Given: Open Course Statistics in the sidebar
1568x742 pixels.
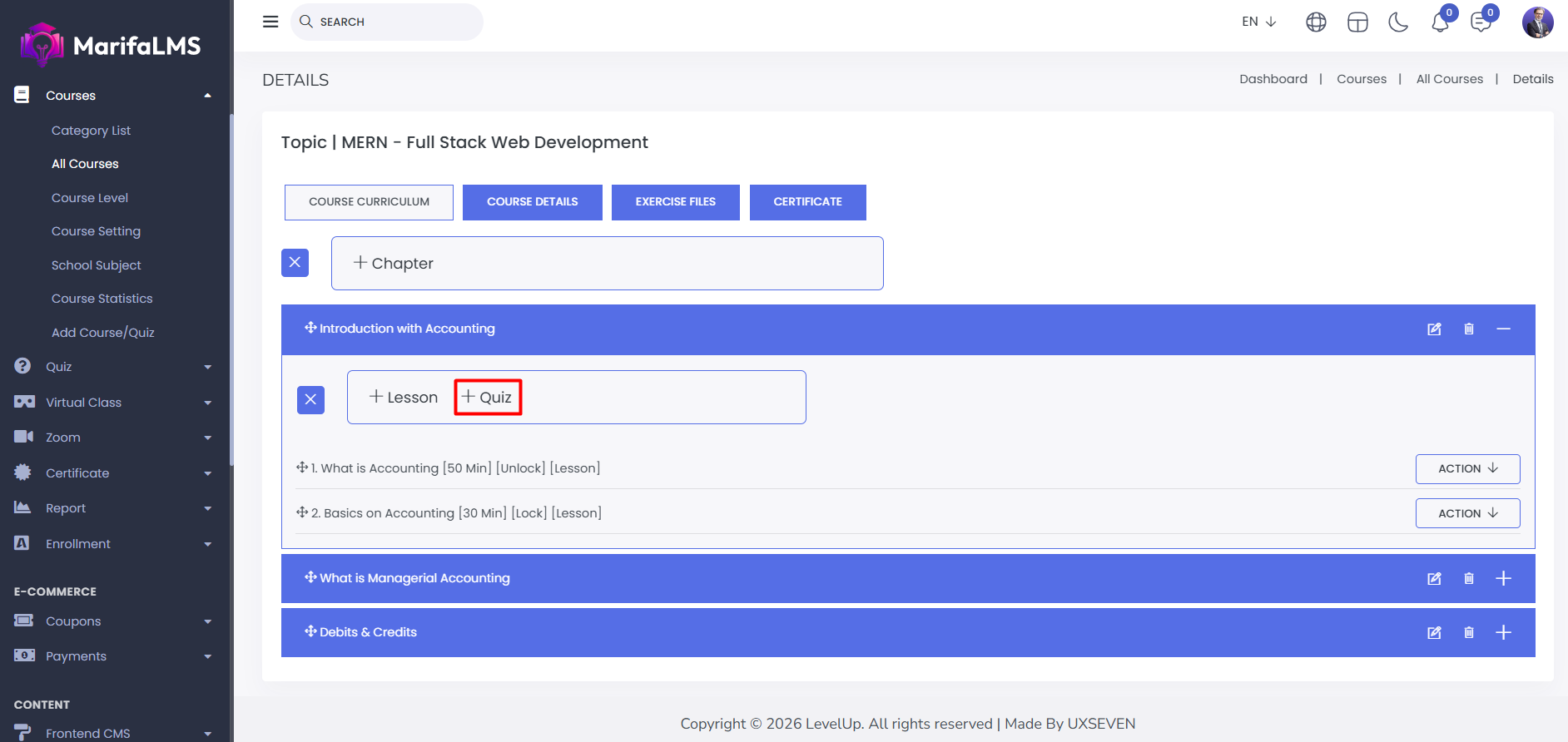Looking at the screenshot, I should coord(102,299).
